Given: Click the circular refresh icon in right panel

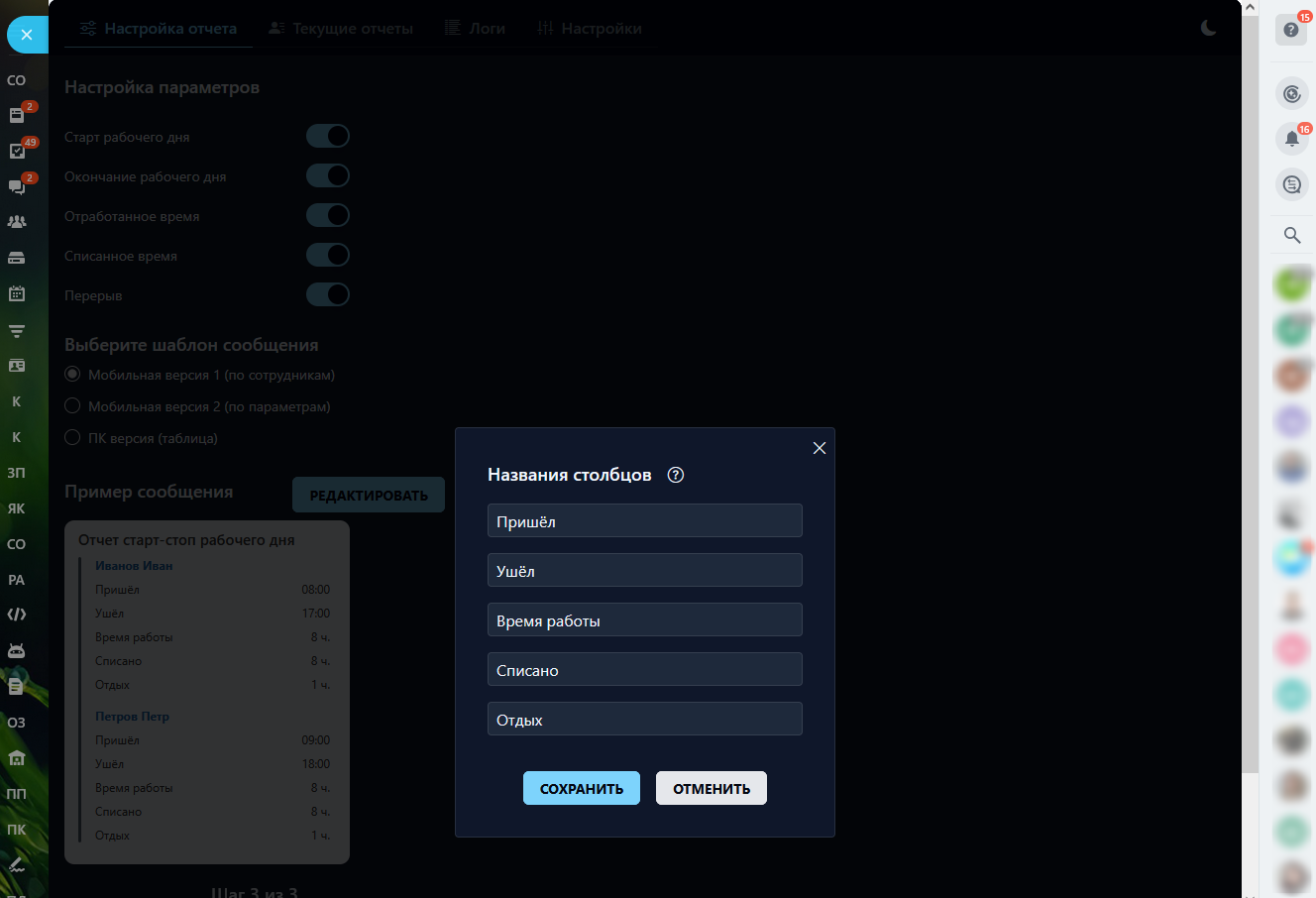Looking at the screenshot, I should [1292, 93].
